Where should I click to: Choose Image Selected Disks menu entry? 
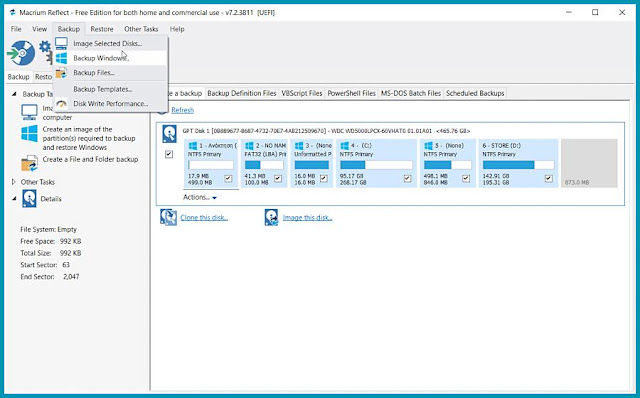tap(111, 43)
